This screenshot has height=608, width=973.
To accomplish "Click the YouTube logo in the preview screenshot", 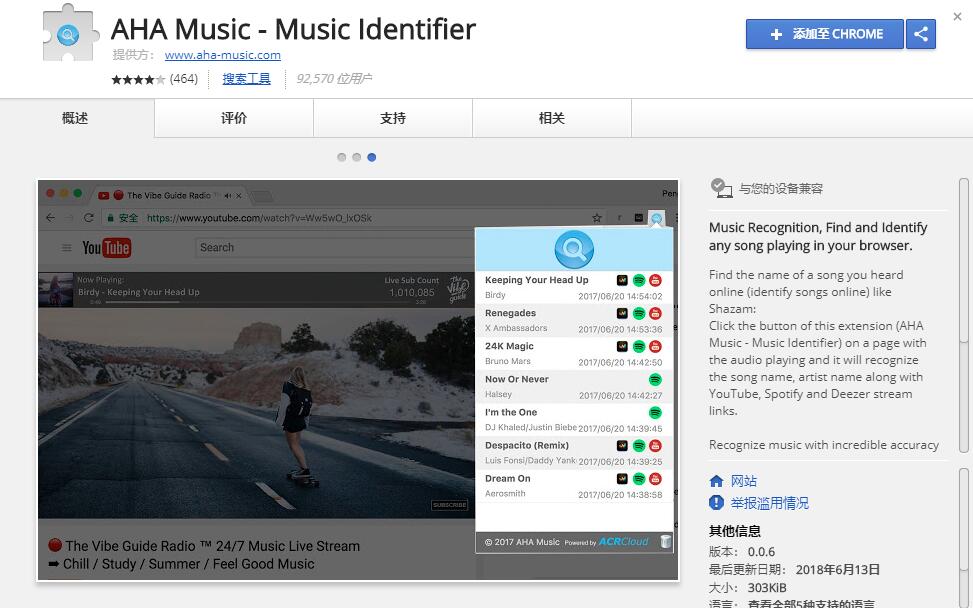I will tap(106, 247).
